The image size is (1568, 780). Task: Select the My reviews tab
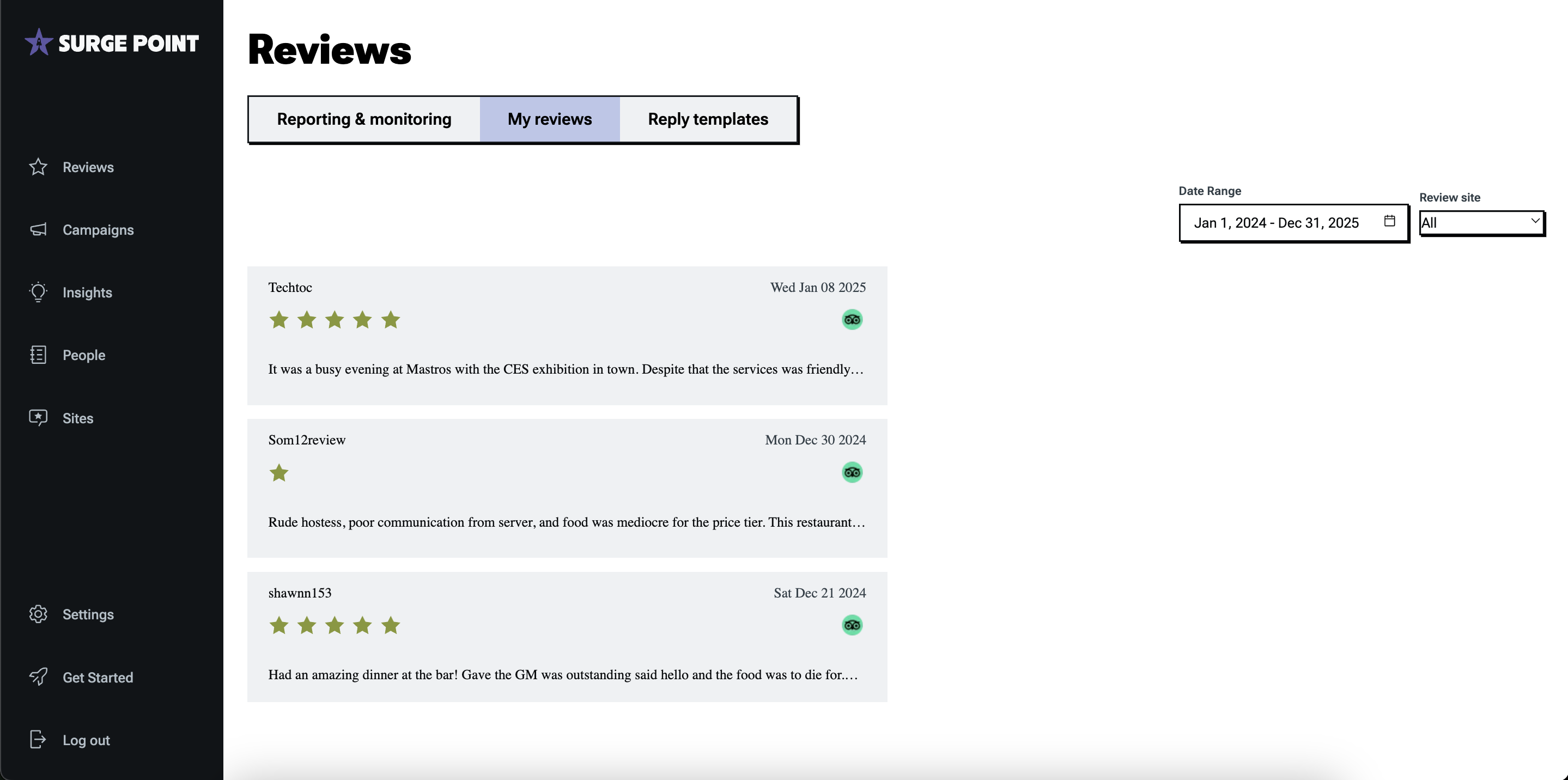[x=549, y=119]
